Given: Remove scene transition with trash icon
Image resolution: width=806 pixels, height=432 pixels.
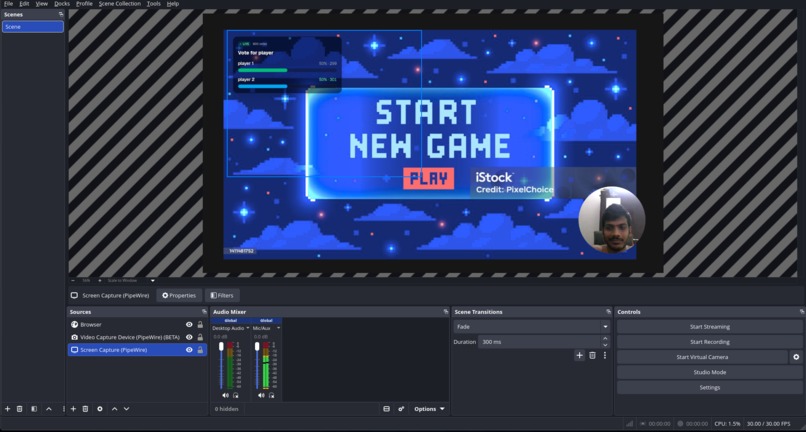Looking at the screenshot, I should tap(592, 355).
